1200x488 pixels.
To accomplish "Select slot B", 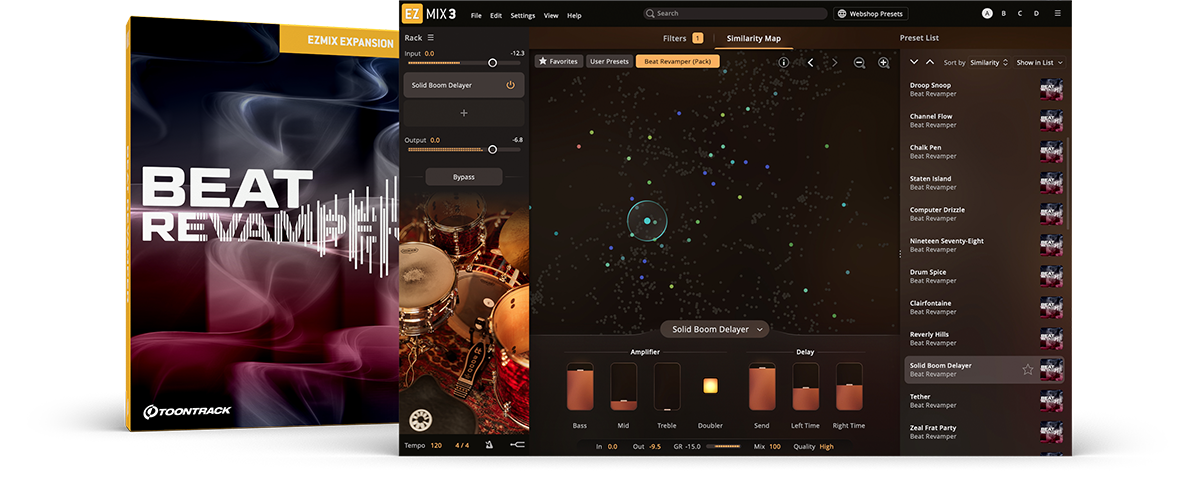I will (1004, 14).
